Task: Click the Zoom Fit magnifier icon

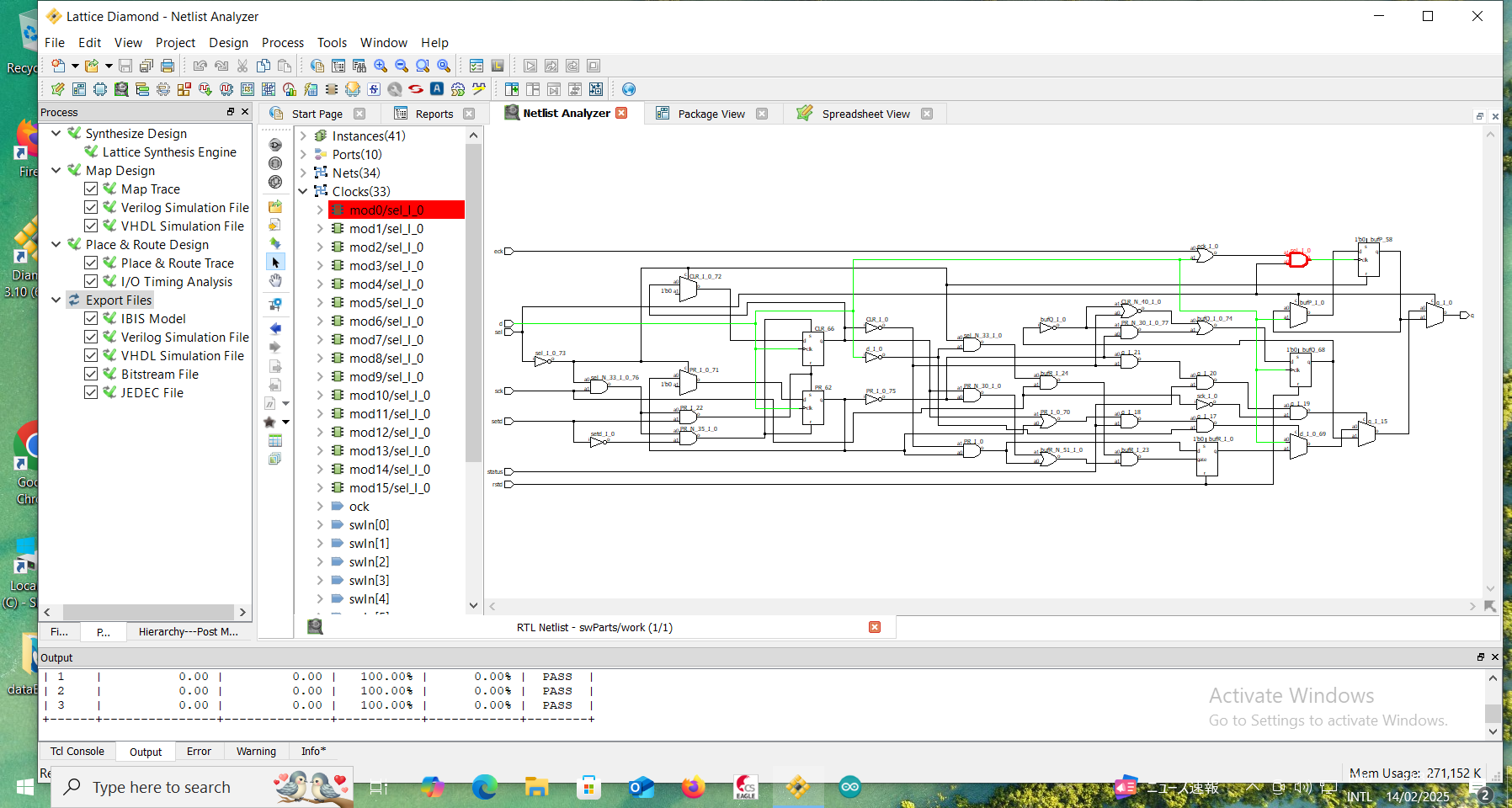Action: coord(423,66)
